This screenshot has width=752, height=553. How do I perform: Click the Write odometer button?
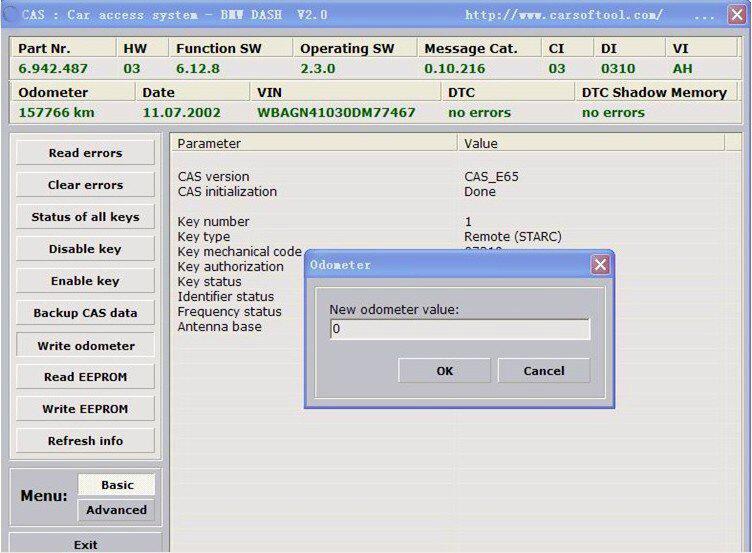pyautogui.click(x=85, y=345)
